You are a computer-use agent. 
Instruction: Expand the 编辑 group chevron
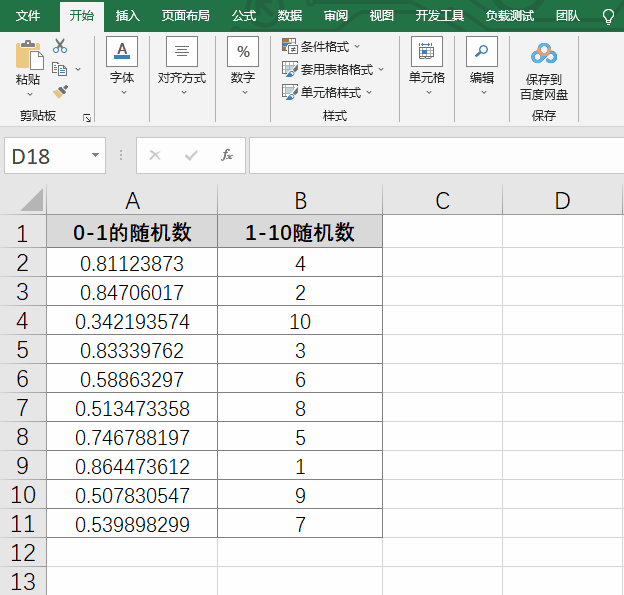click(x=484, y=92)
